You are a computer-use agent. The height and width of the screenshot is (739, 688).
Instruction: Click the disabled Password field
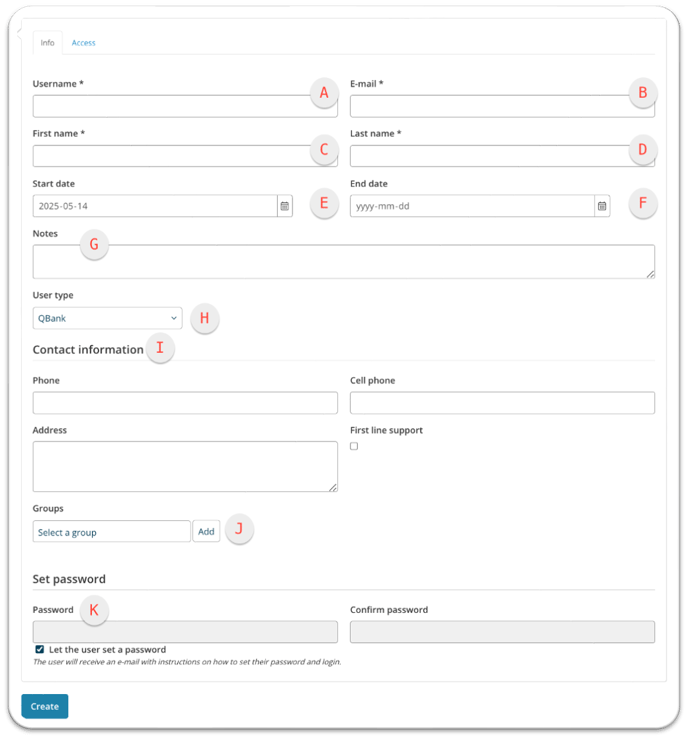tap(185, 632)
